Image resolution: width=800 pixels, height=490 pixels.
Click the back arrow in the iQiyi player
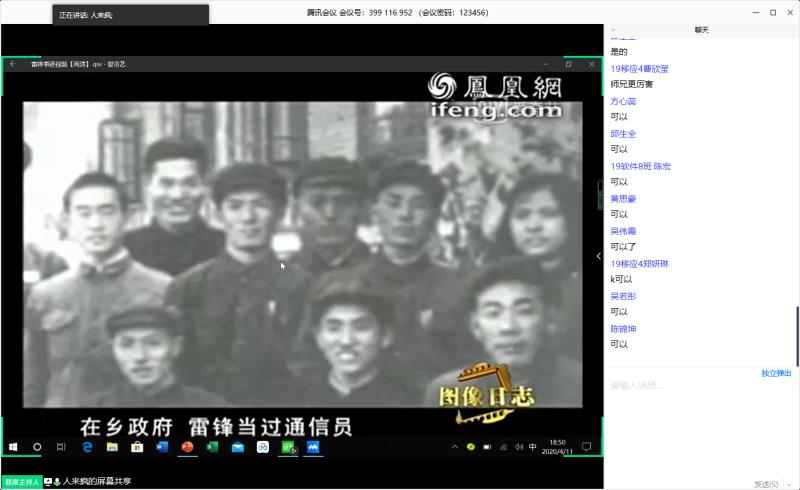coord(13,64)
